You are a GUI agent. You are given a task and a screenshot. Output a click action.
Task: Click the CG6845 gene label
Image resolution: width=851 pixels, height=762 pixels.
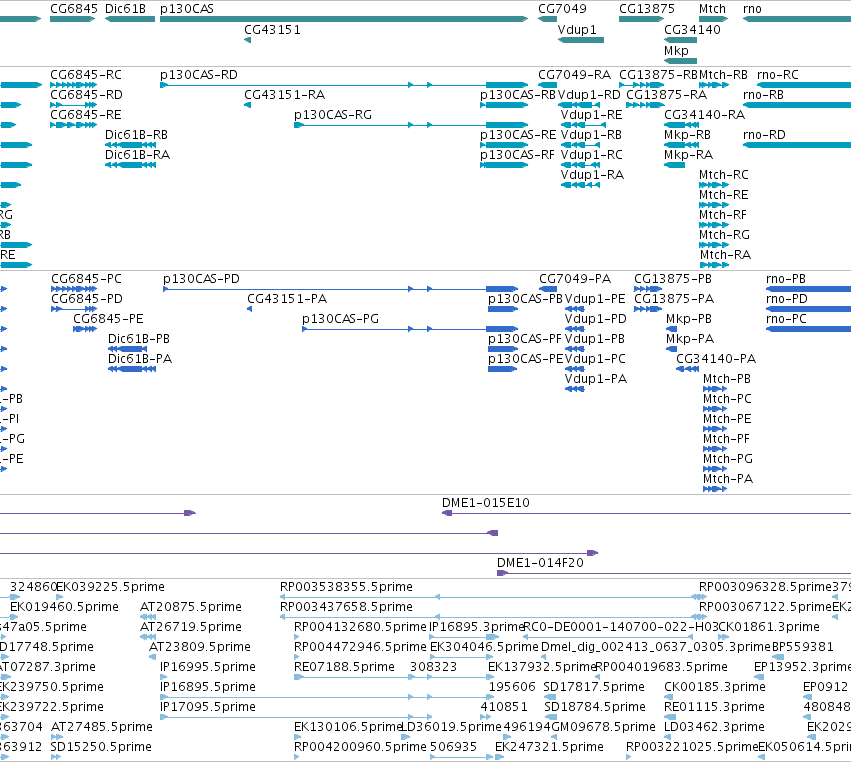(74, 9)
